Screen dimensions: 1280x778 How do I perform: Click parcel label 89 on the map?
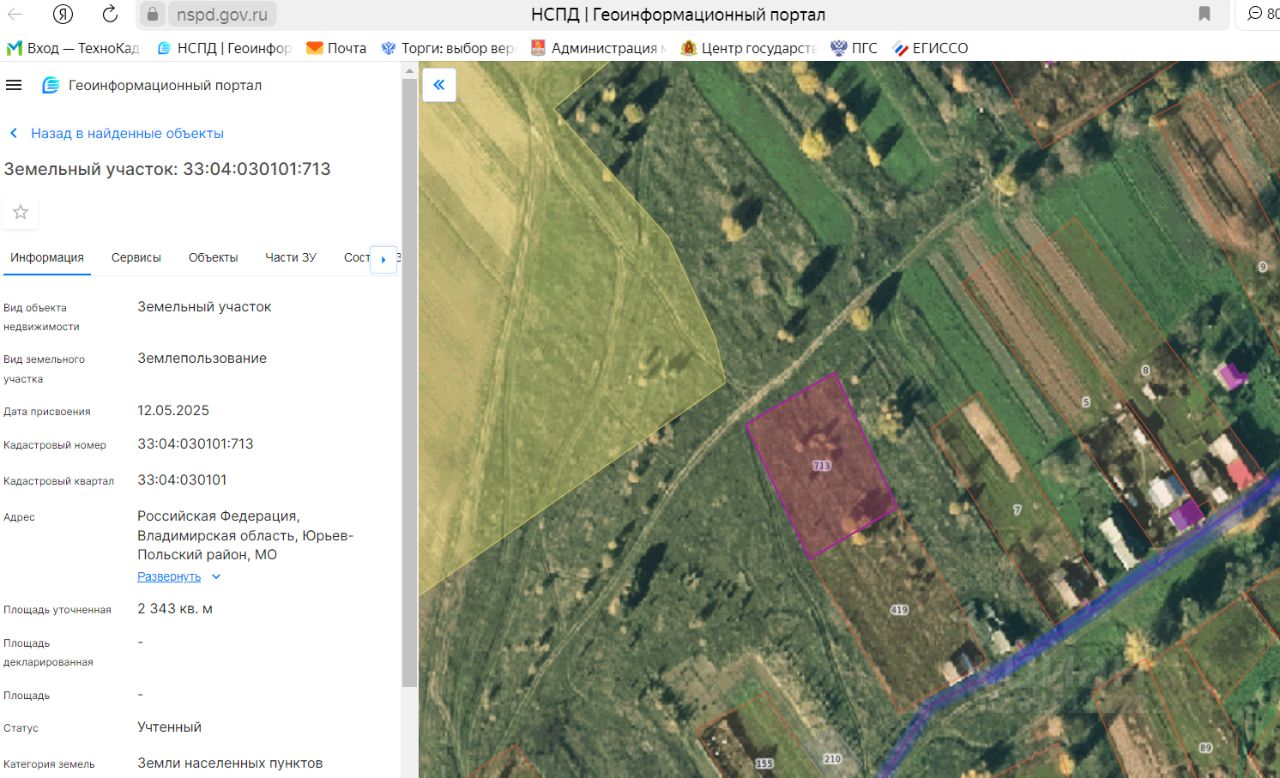(x=1205, y=748)
